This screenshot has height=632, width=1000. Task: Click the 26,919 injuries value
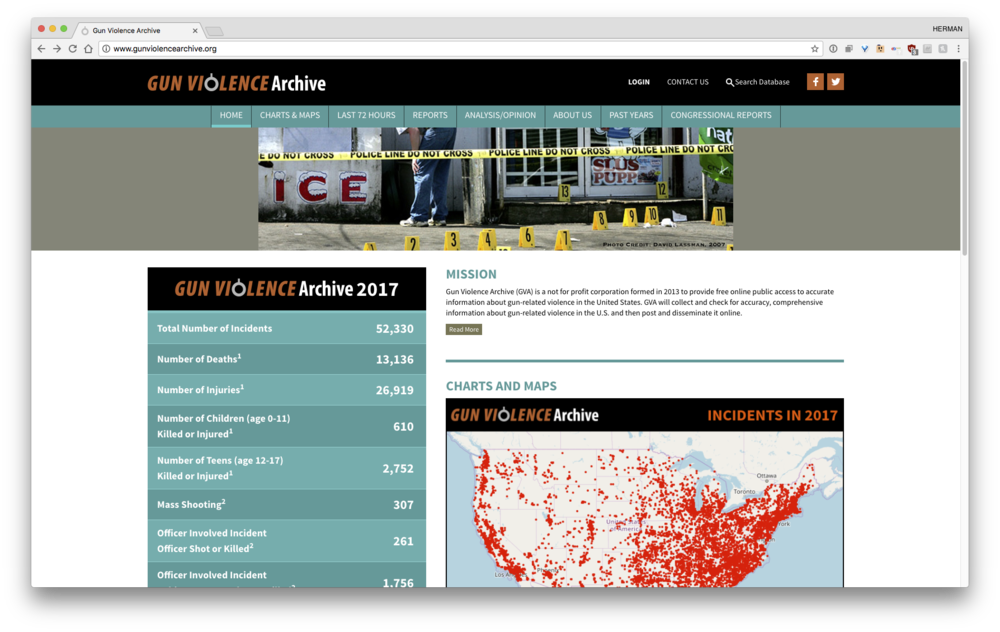click(394, 390)
